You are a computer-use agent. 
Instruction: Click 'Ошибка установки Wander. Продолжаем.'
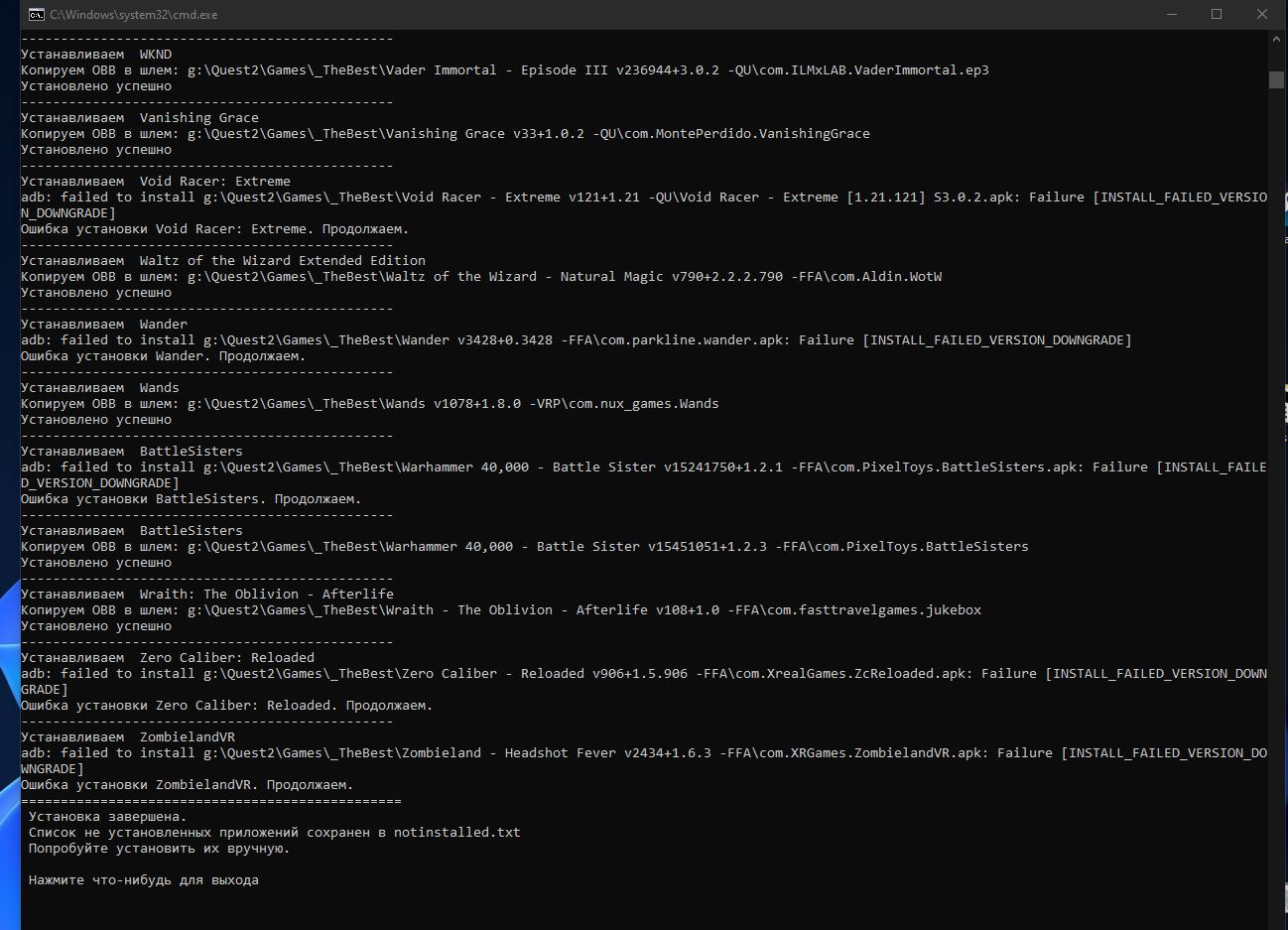coord(164,356)
